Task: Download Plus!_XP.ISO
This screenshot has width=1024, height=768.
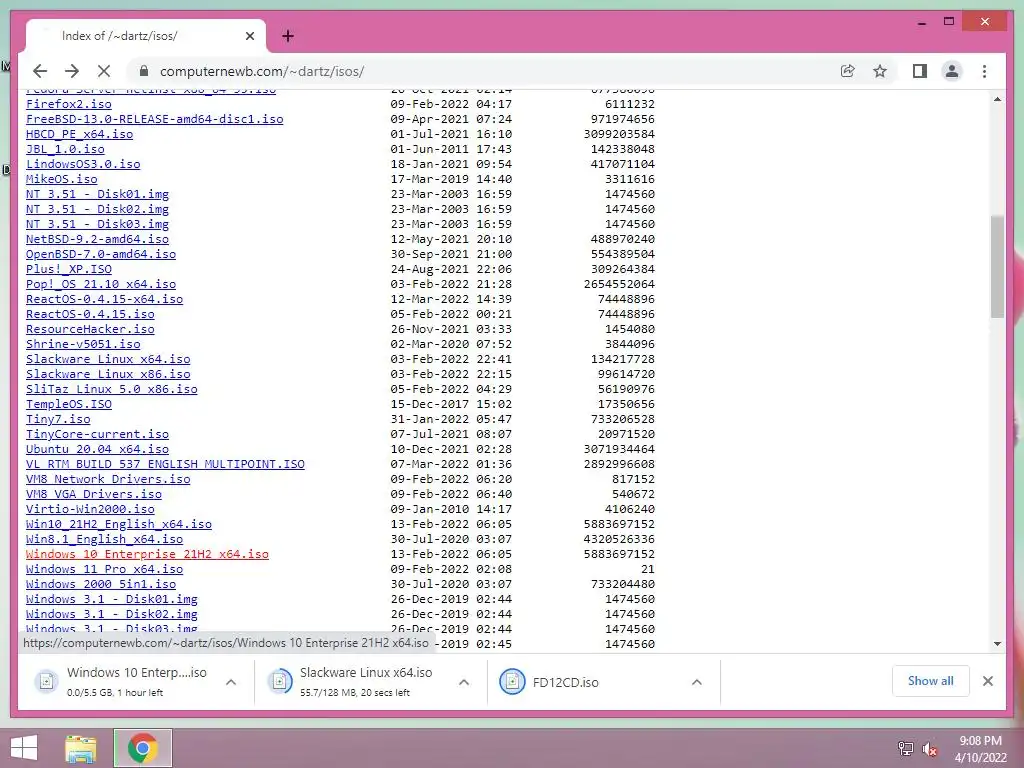Action: tap(69, 269)
